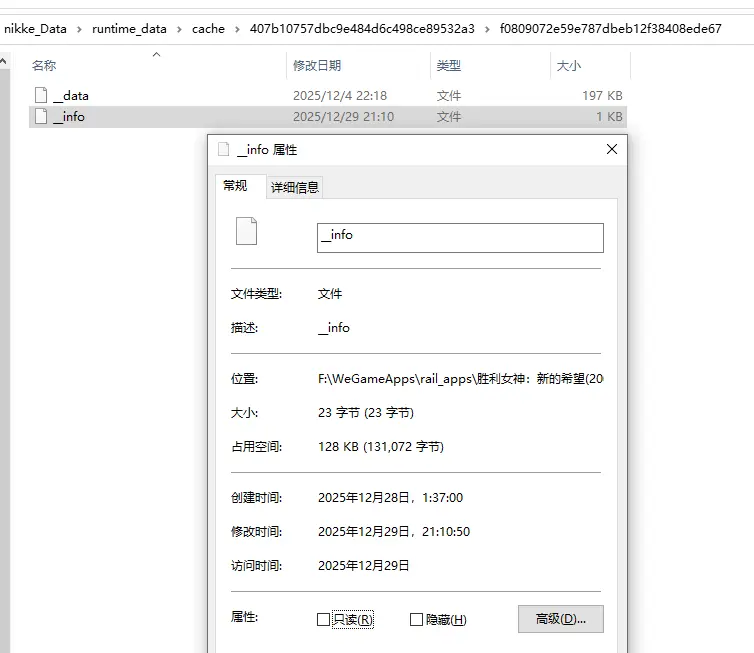The width and height of the screenshot is (754, 653).
Task: Sort files by 修改日期 column header
Action: point(317,65)
